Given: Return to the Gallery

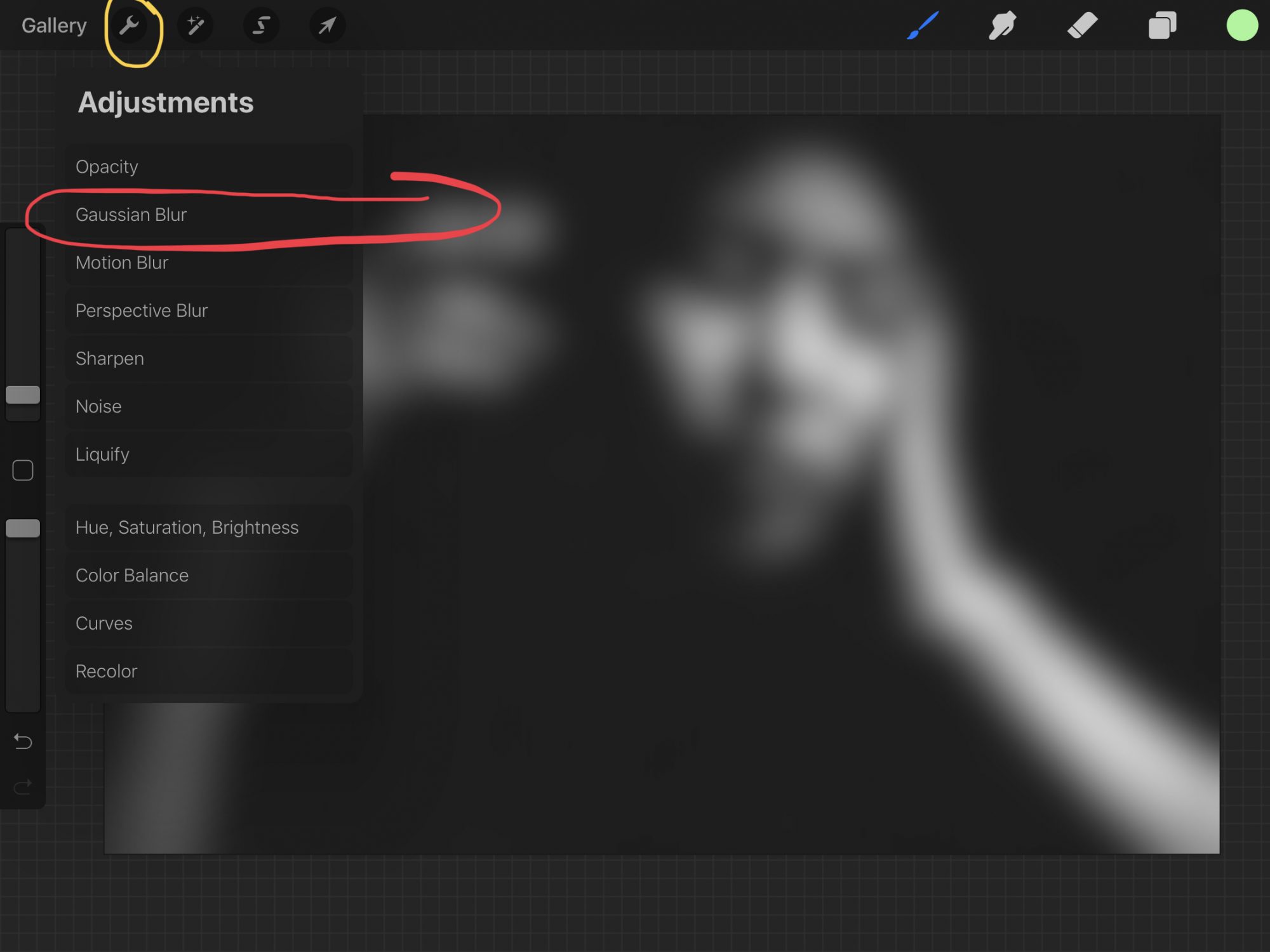Looking at the screenshot, I should (54, 26).
